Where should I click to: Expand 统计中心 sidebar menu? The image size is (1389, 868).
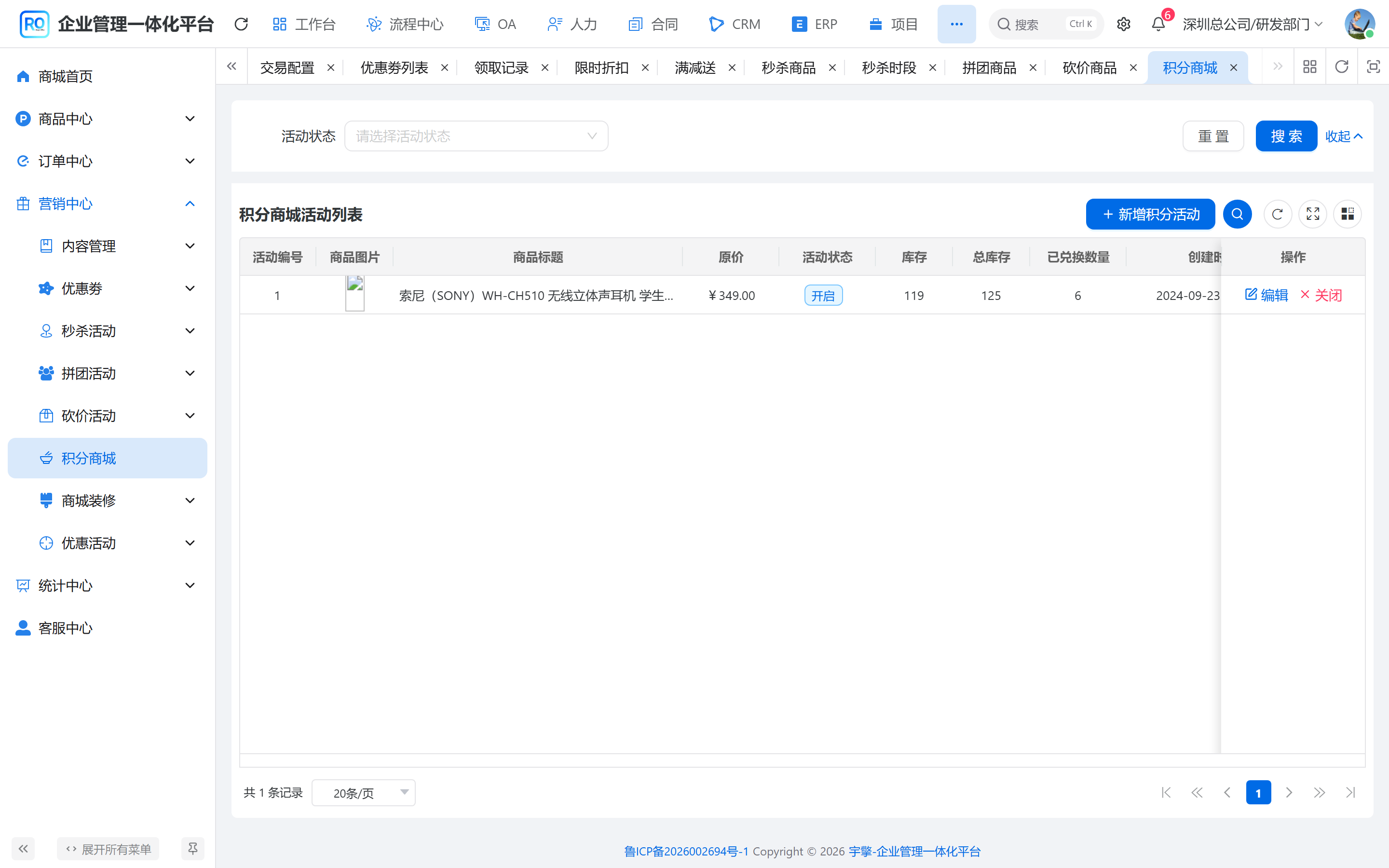pos(108,585)
